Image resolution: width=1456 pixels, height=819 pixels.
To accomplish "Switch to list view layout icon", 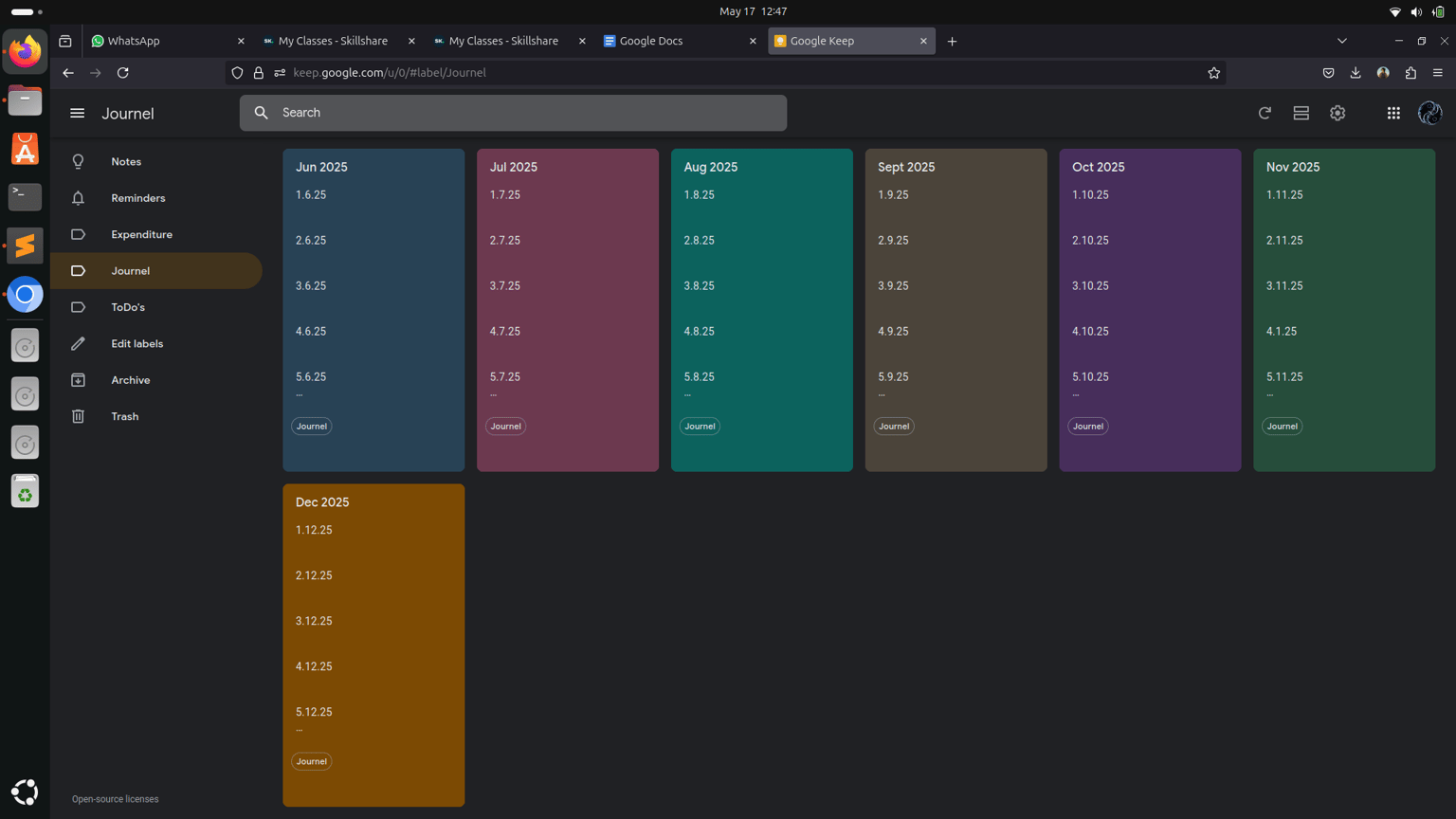I will 1301,113.
